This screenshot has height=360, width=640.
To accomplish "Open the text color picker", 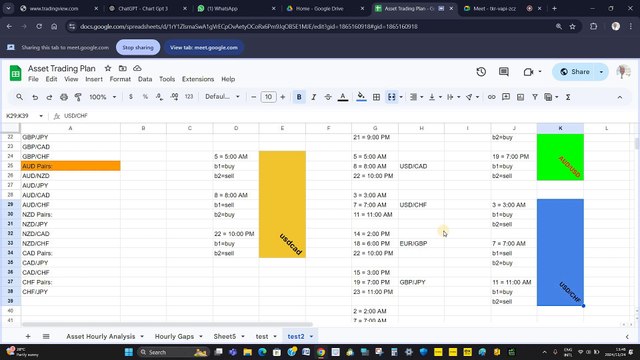I will tap(343, 97).
